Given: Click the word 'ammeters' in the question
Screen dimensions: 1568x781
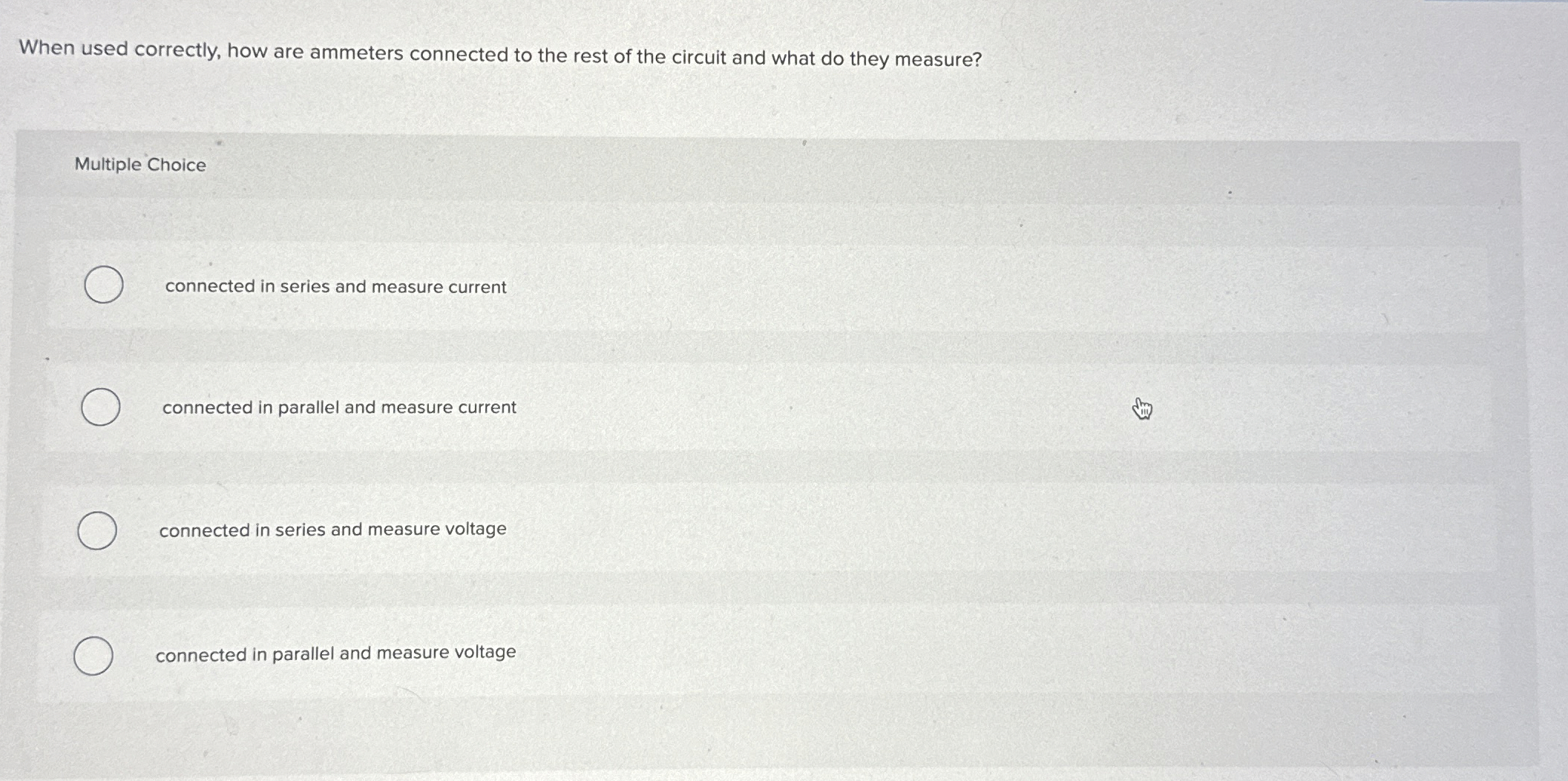Looking at the screenshot, I should tap(356, 53).
